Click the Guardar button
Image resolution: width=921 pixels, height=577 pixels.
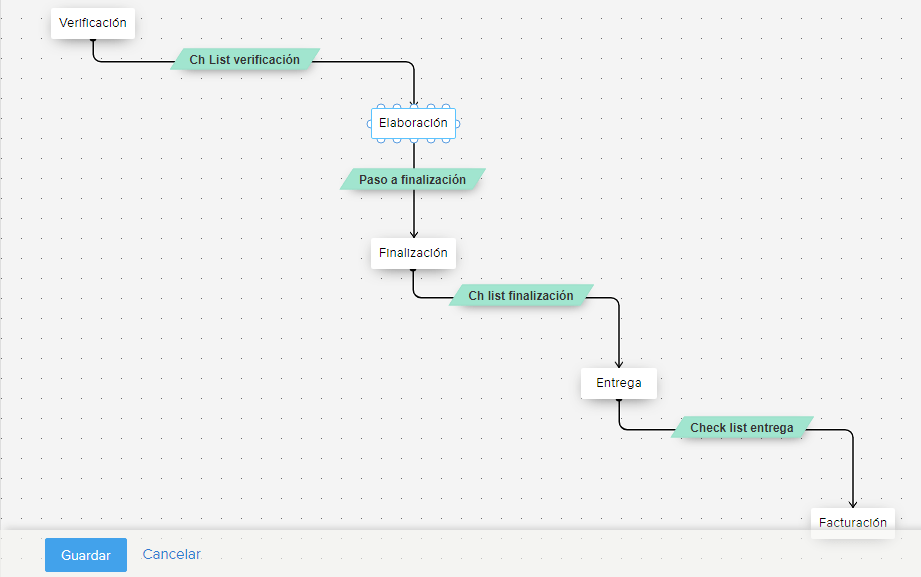click(85, 555)
